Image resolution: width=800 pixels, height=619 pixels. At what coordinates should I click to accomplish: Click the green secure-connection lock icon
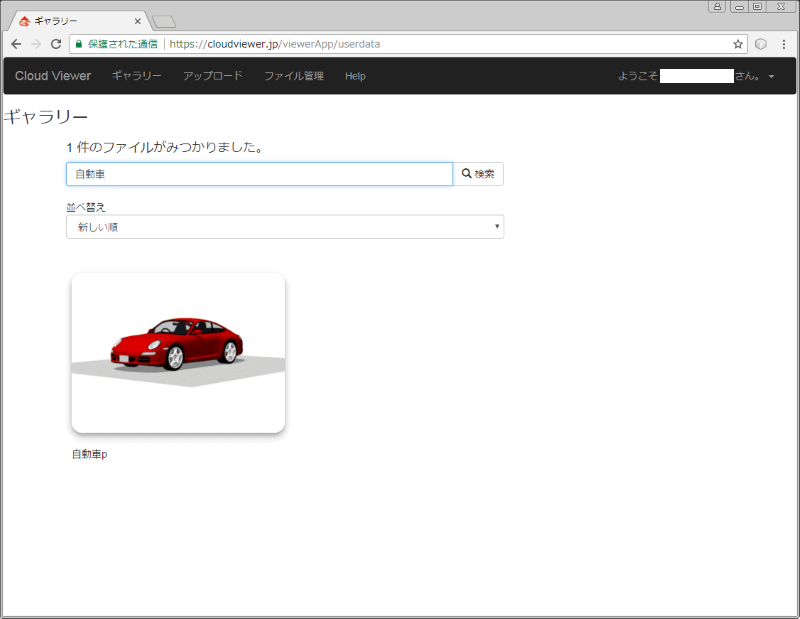click(x=79, y=44)
